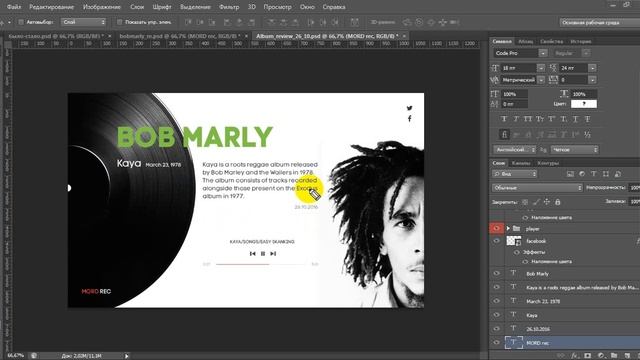640x360 pixels.
Task: Click the pause icon in the player
Action: point(263,254)
